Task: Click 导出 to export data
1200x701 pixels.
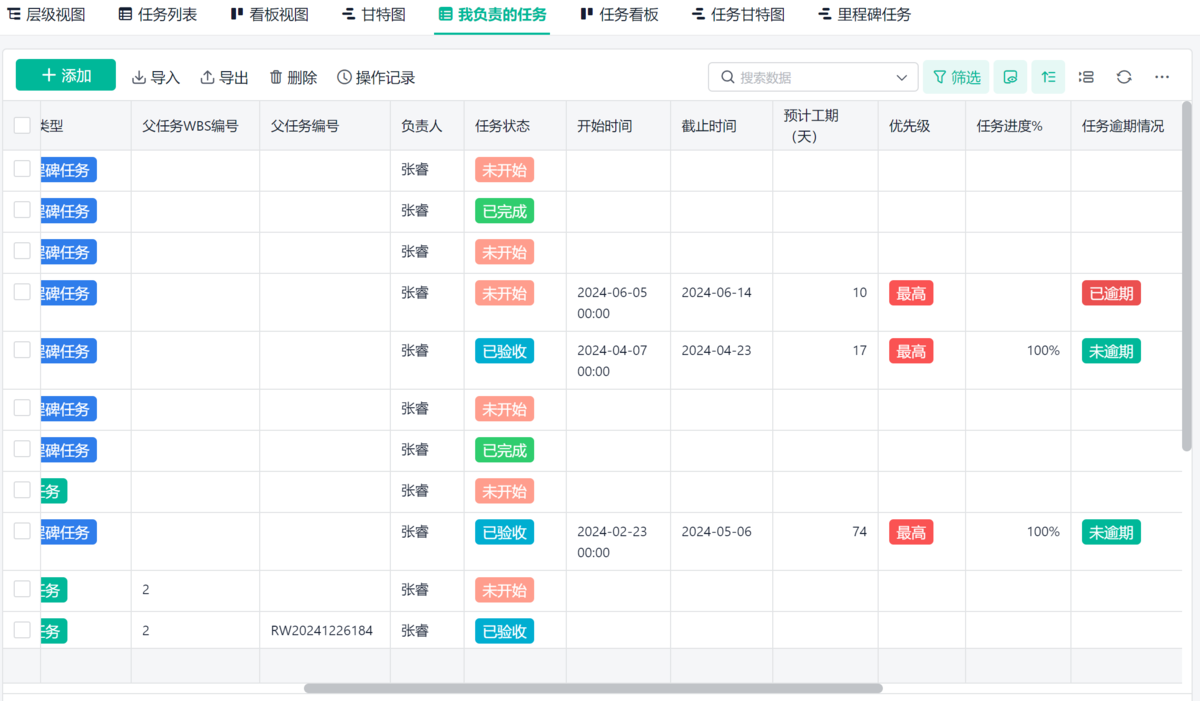Action: click(225, 77)
